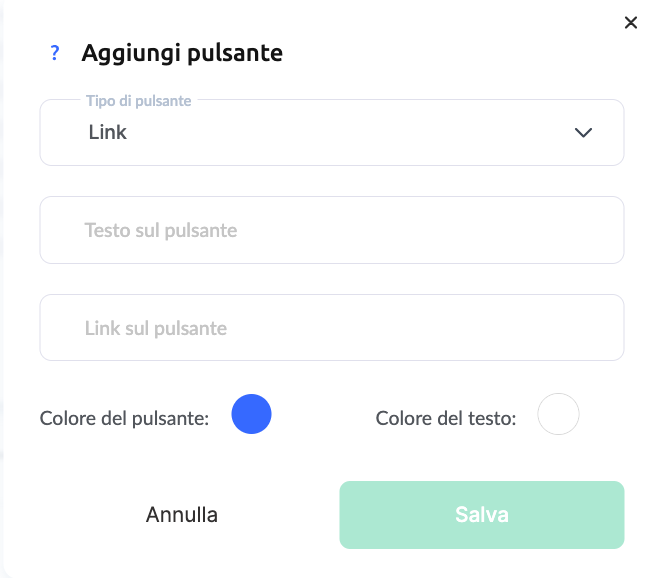Focus the Link sul pulsante input field
The image size is (650, 578).
pyautogui.click(x=331, y=328)
